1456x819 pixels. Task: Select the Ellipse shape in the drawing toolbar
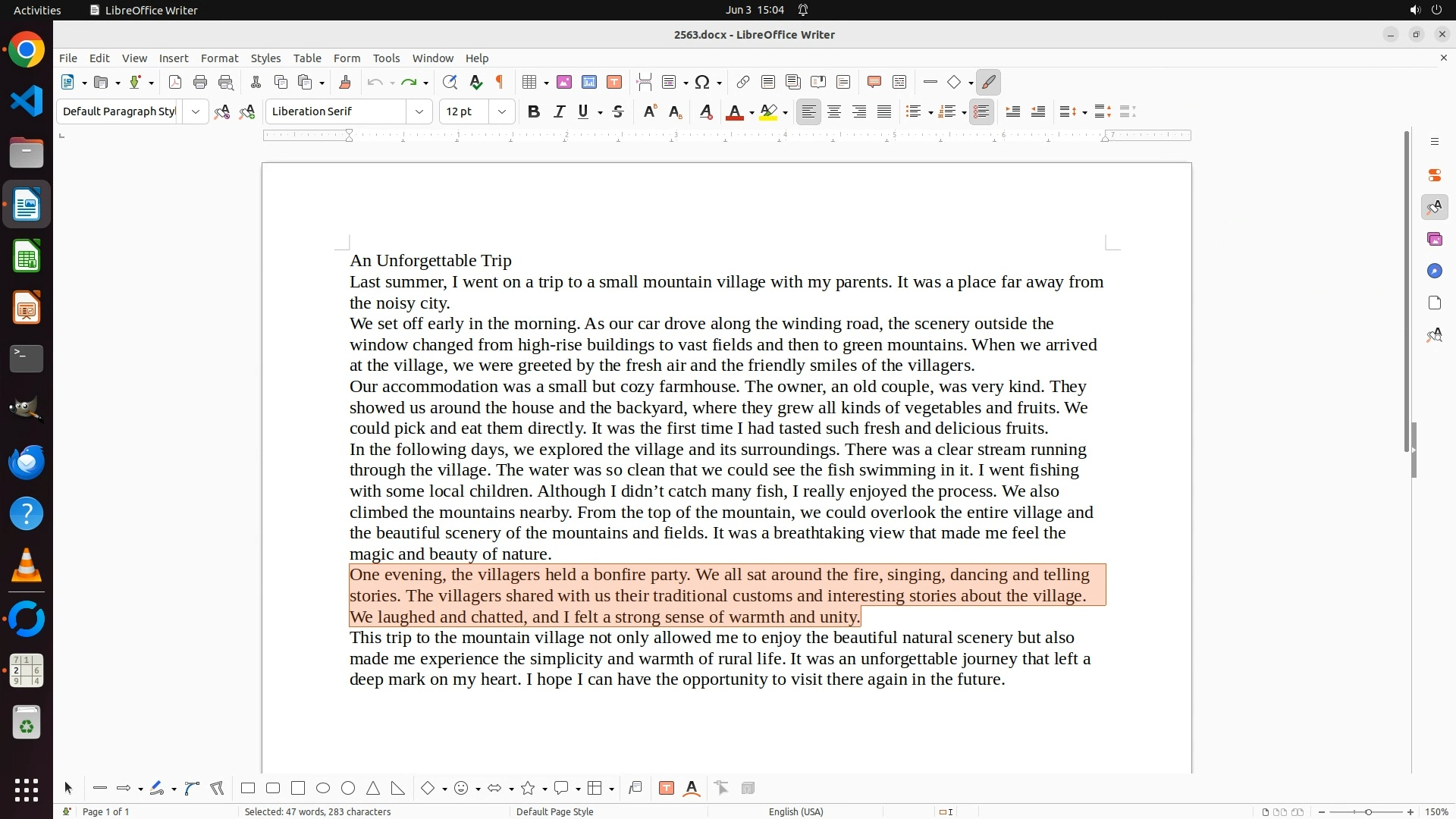coord(323,788)
